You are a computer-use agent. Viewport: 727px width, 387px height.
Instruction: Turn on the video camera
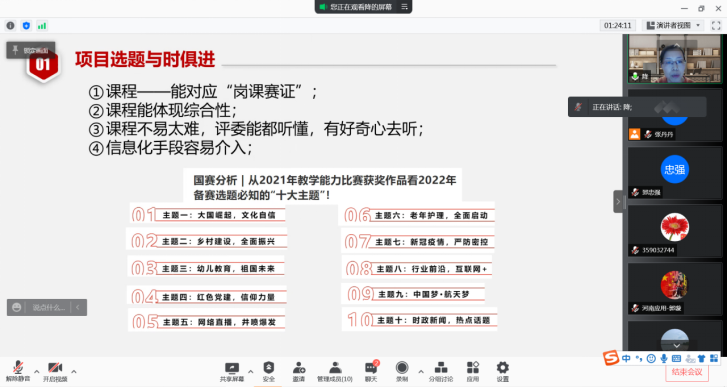pos(55,371)
